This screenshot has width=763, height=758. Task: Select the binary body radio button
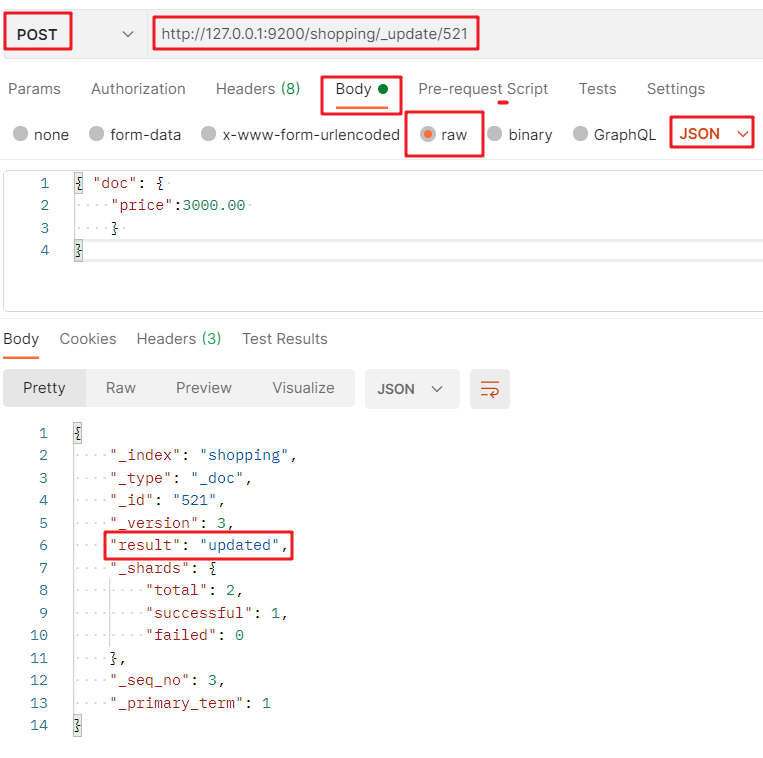[494, 134]
